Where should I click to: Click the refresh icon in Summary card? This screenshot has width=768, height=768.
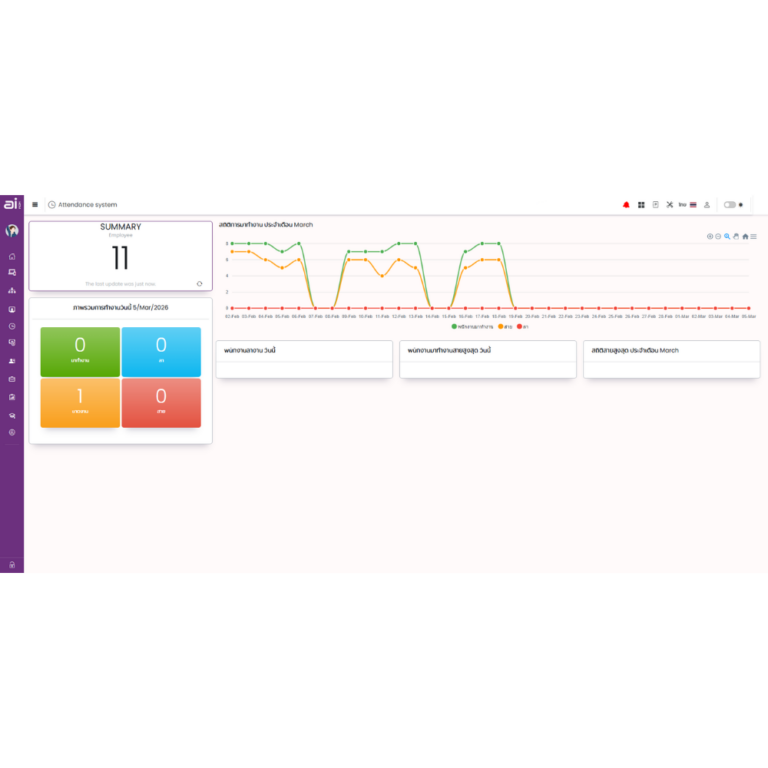point(199,283)
